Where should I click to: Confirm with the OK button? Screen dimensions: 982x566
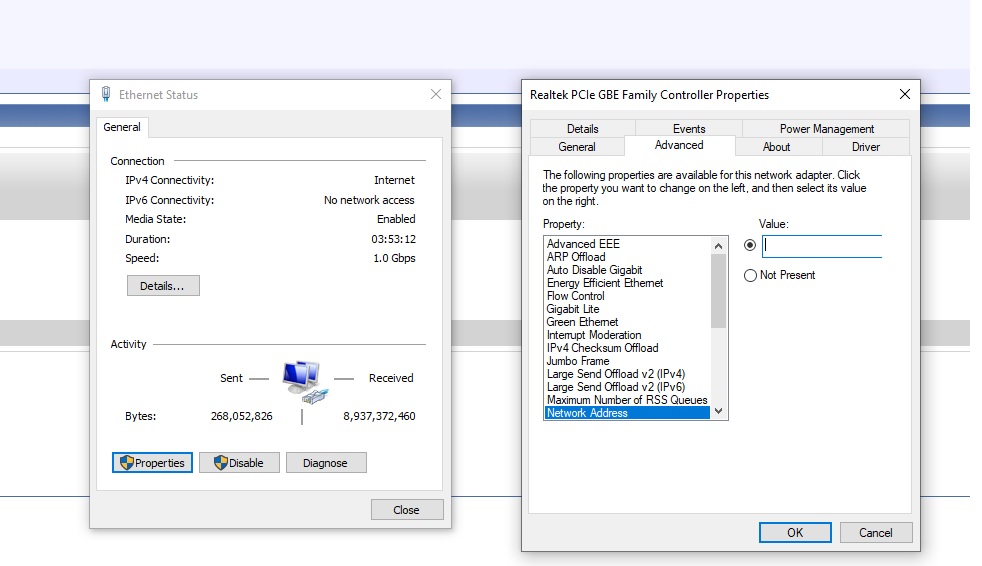(795, 532)
